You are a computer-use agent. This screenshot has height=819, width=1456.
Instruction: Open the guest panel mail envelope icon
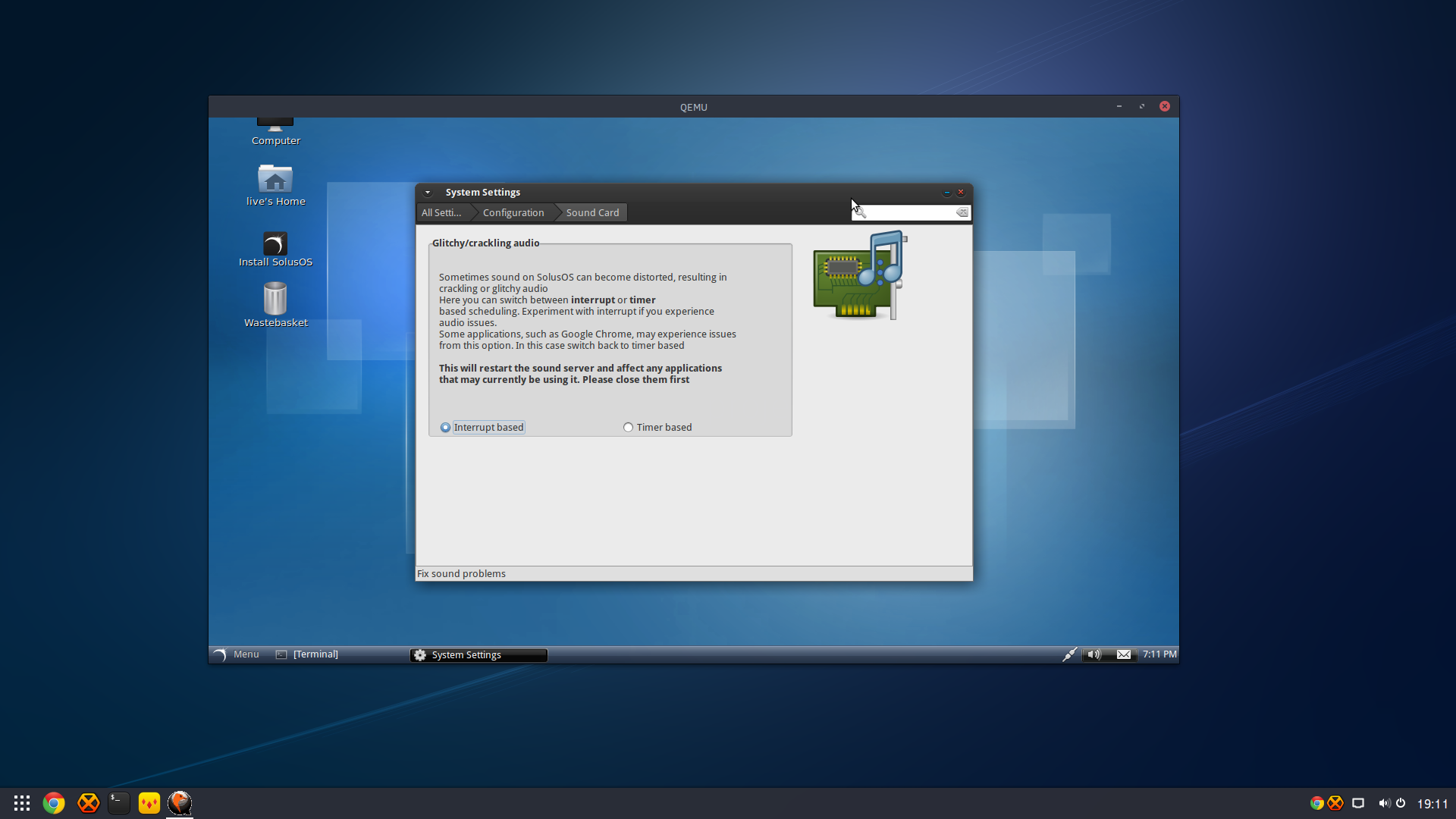point(1124,654)
